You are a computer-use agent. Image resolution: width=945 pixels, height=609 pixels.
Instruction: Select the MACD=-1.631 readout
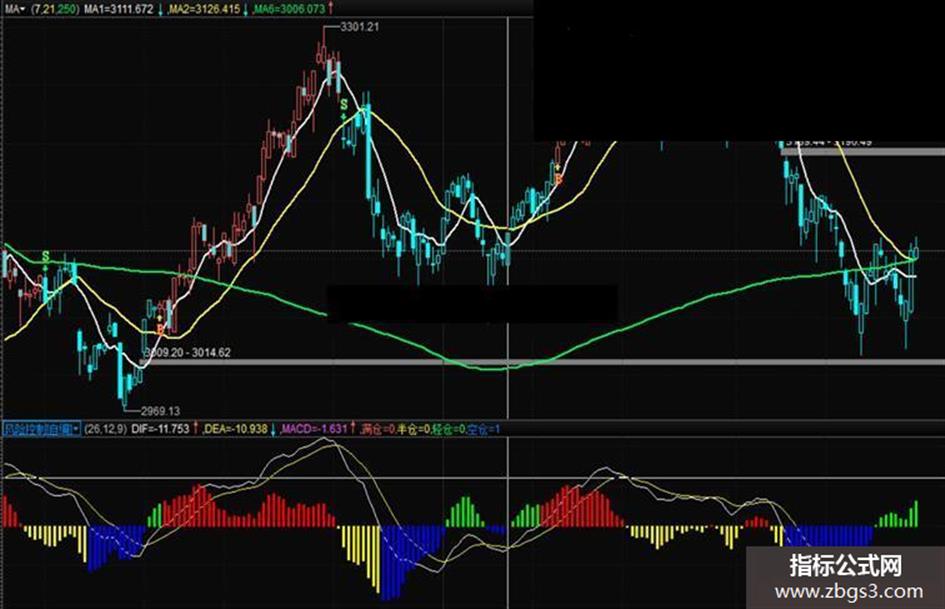point(315,429)
